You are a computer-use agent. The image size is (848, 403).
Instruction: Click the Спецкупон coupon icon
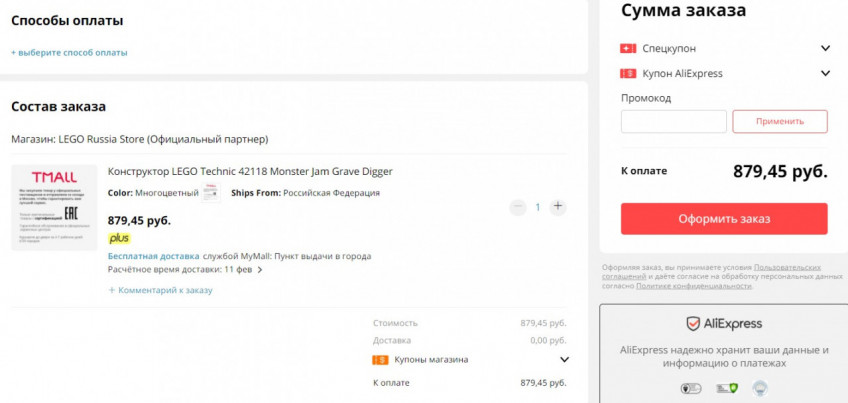point(628,48)
